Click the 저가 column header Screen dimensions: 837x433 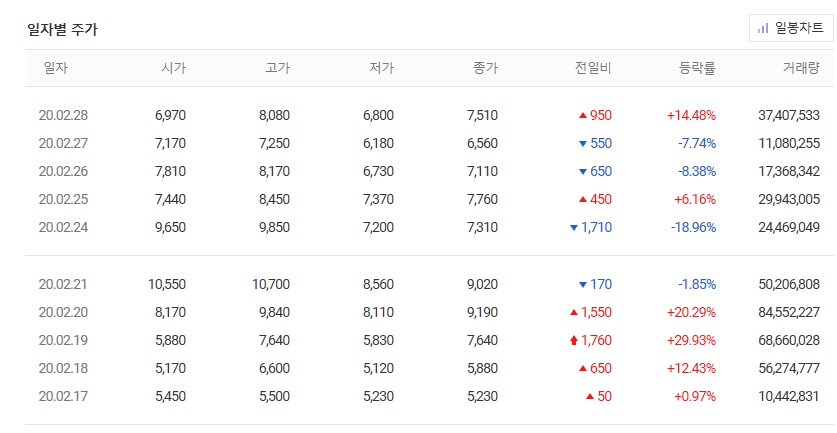point(382,68)
